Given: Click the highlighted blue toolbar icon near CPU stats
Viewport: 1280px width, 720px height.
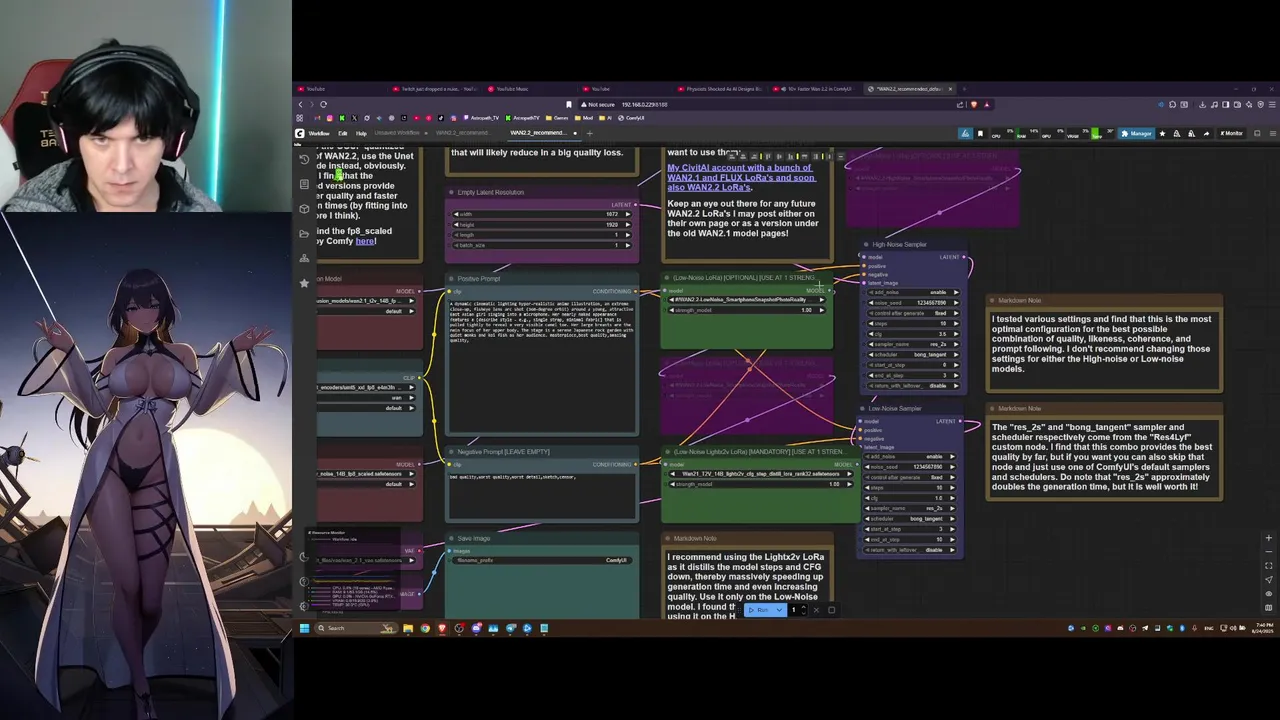Looking at the screenshot, I should tap(965, 133).
